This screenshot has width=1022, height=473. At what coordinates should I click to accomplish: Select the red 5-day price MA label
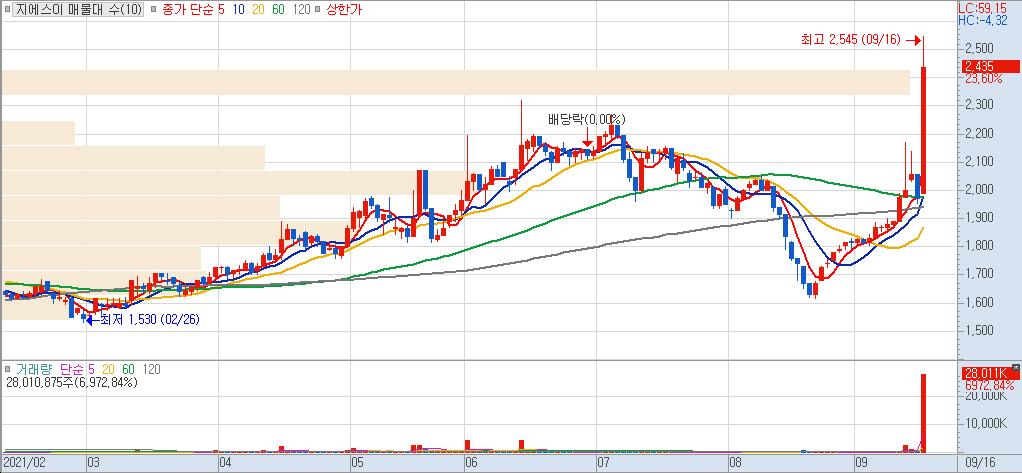pos(222,9)
